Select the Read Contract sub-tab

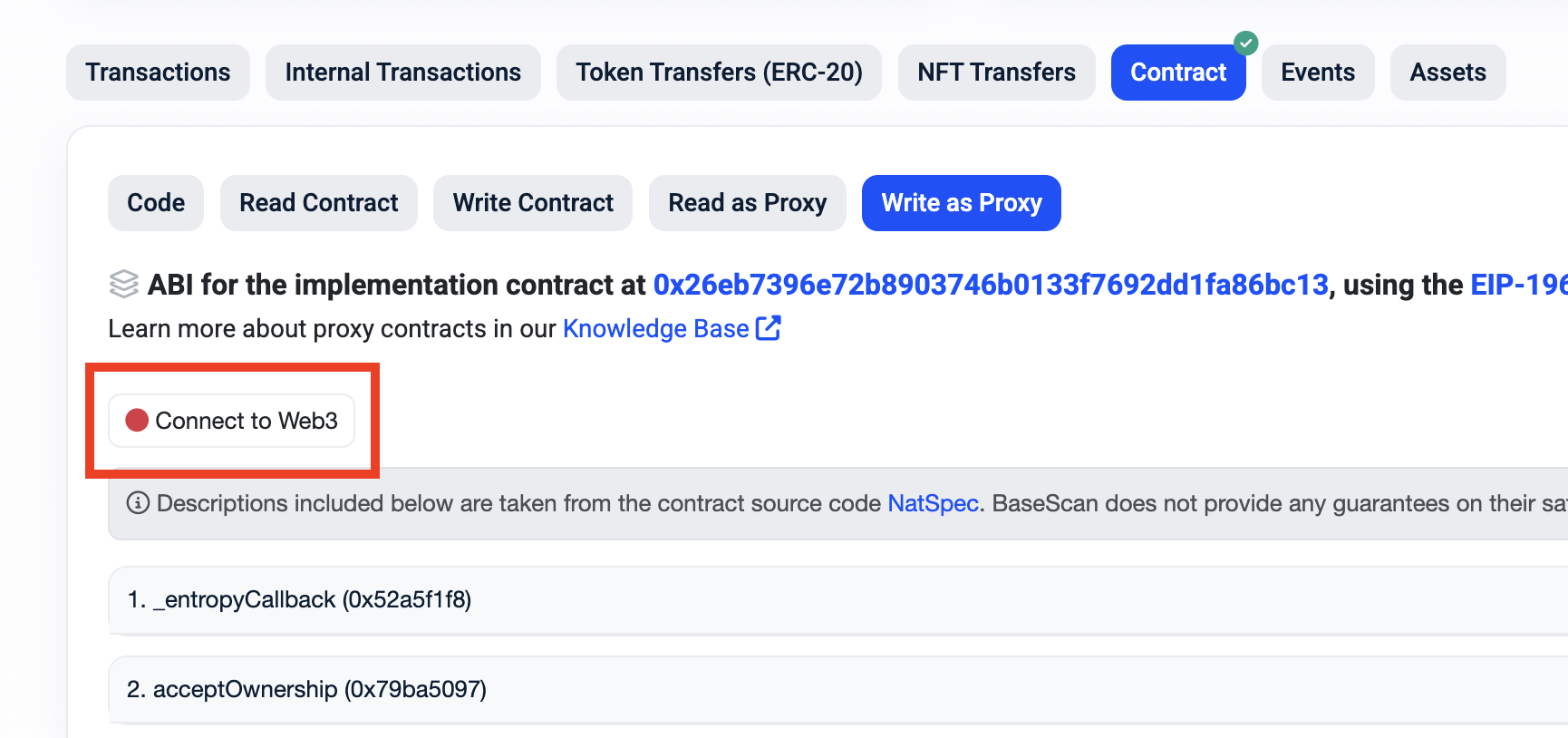318,203
